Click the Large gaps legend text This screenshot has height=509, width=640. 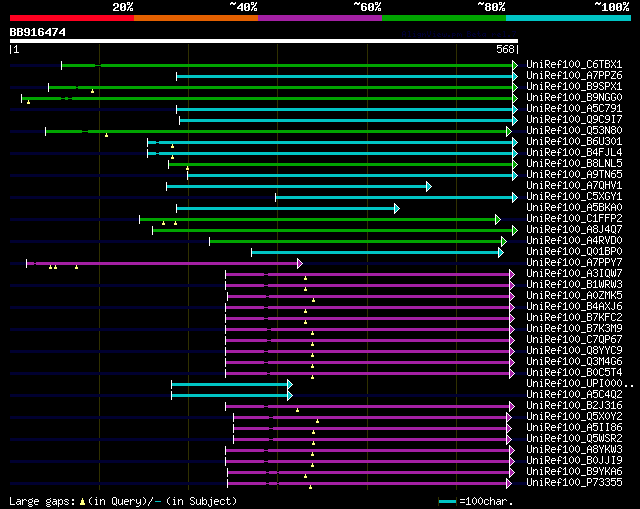click(x=123, y=501)
